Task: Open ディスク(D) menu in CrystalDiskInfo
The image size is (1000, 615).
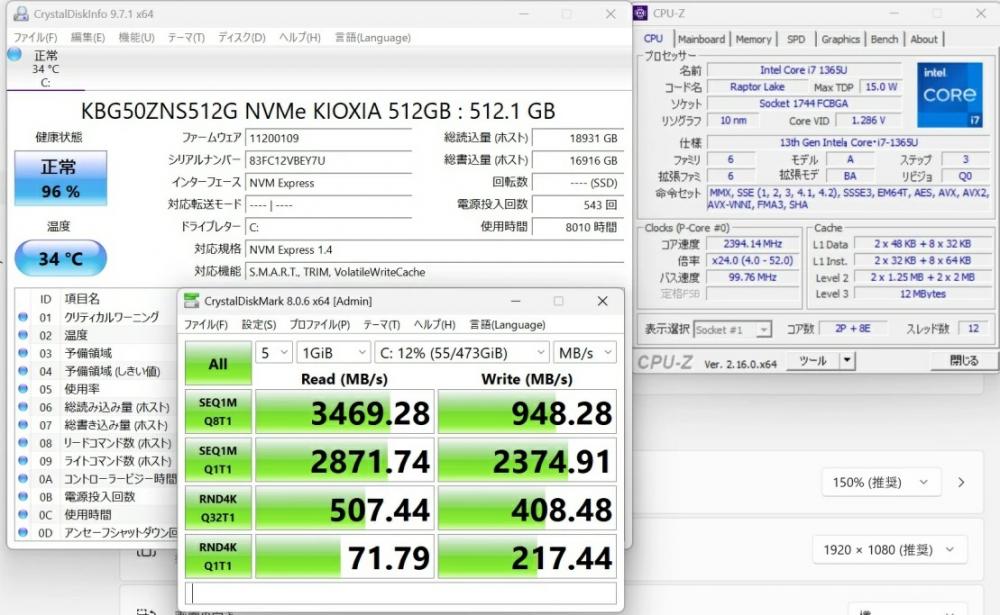Action: [242, 38]
